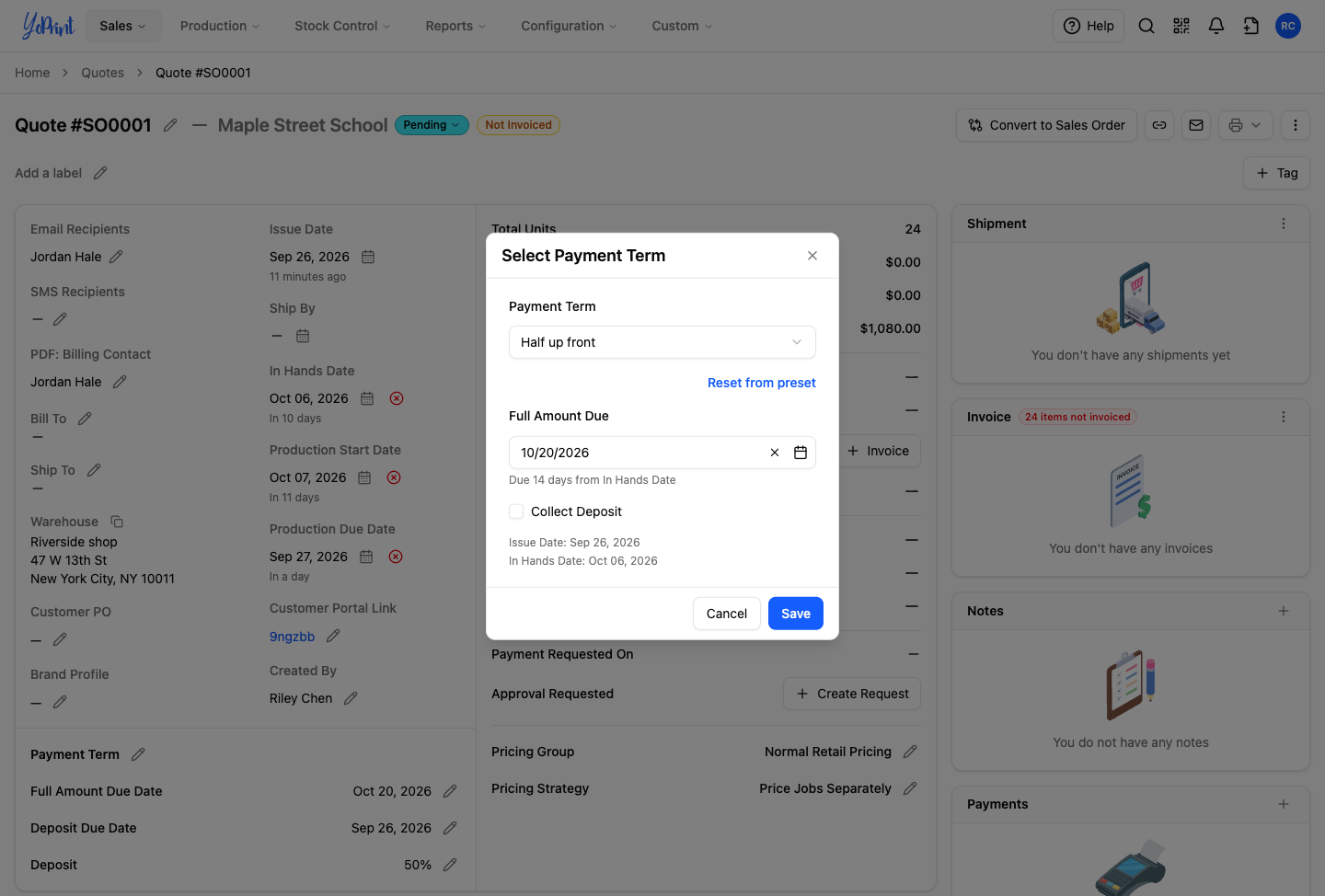The height and width of the screenshot is (896, 1325).
Task: Open the Sales menu
Action: [x=123, y=26]
